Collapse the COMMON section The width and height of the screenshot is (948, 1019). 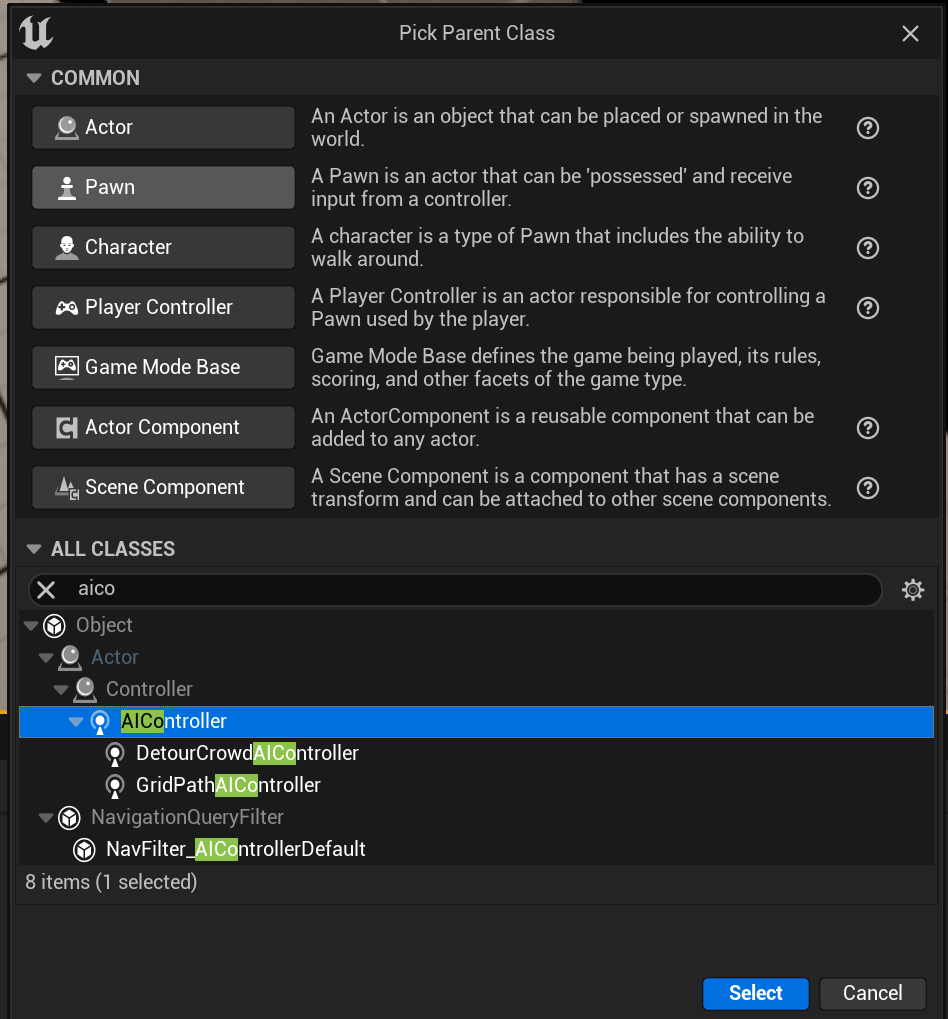point(35,78)
